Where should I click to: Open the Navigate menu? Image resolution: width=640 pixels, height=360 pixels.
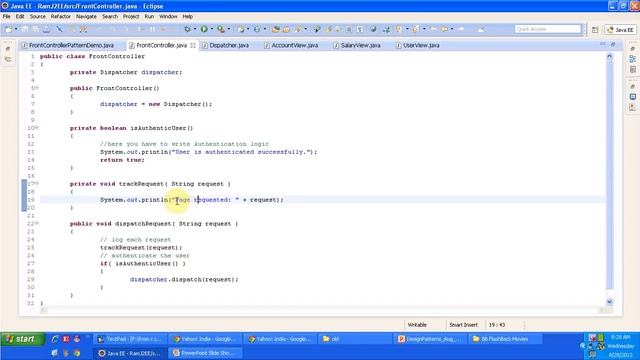click(86, 17)
